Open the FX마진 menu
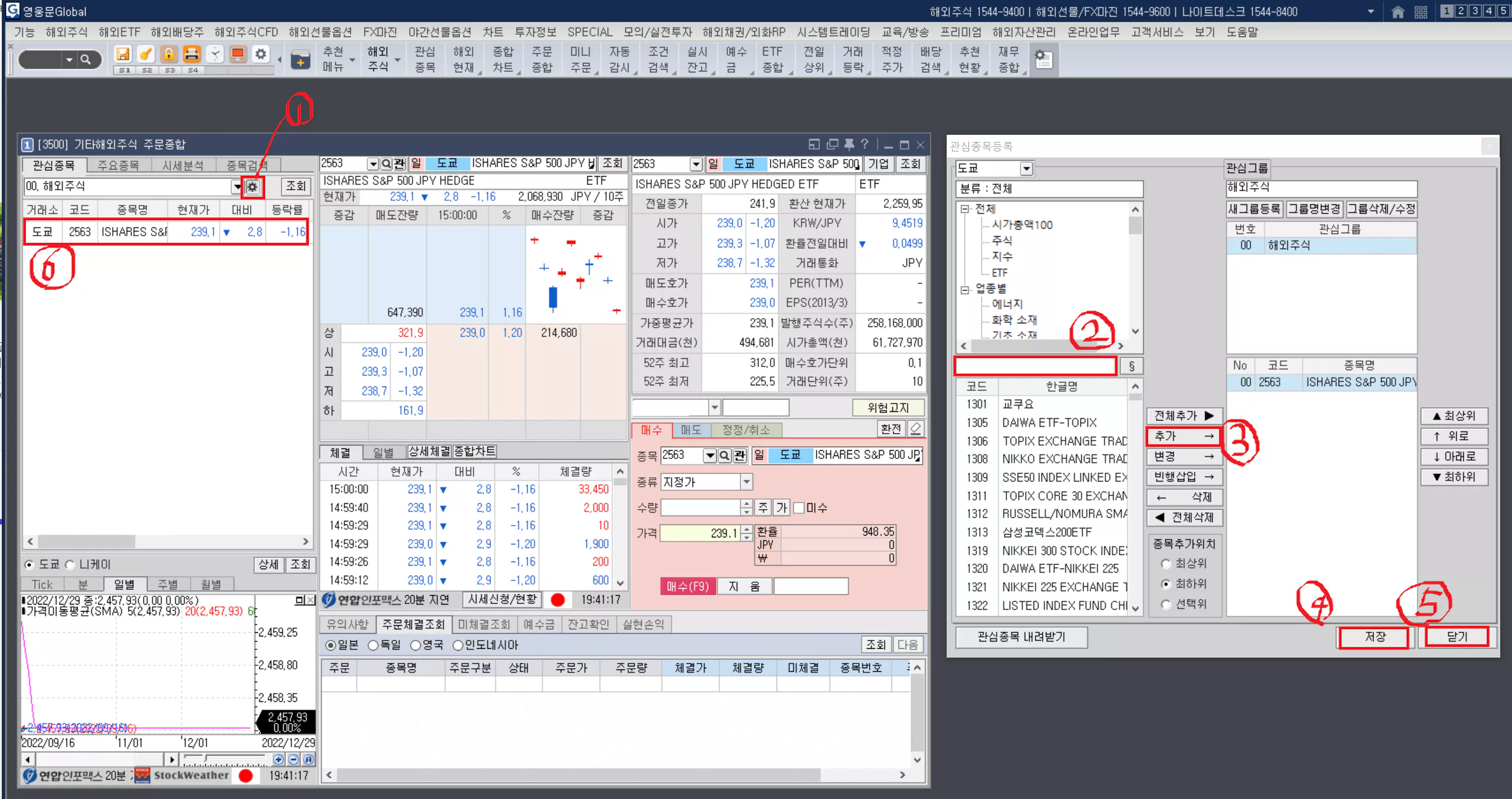 coord(380,32)
